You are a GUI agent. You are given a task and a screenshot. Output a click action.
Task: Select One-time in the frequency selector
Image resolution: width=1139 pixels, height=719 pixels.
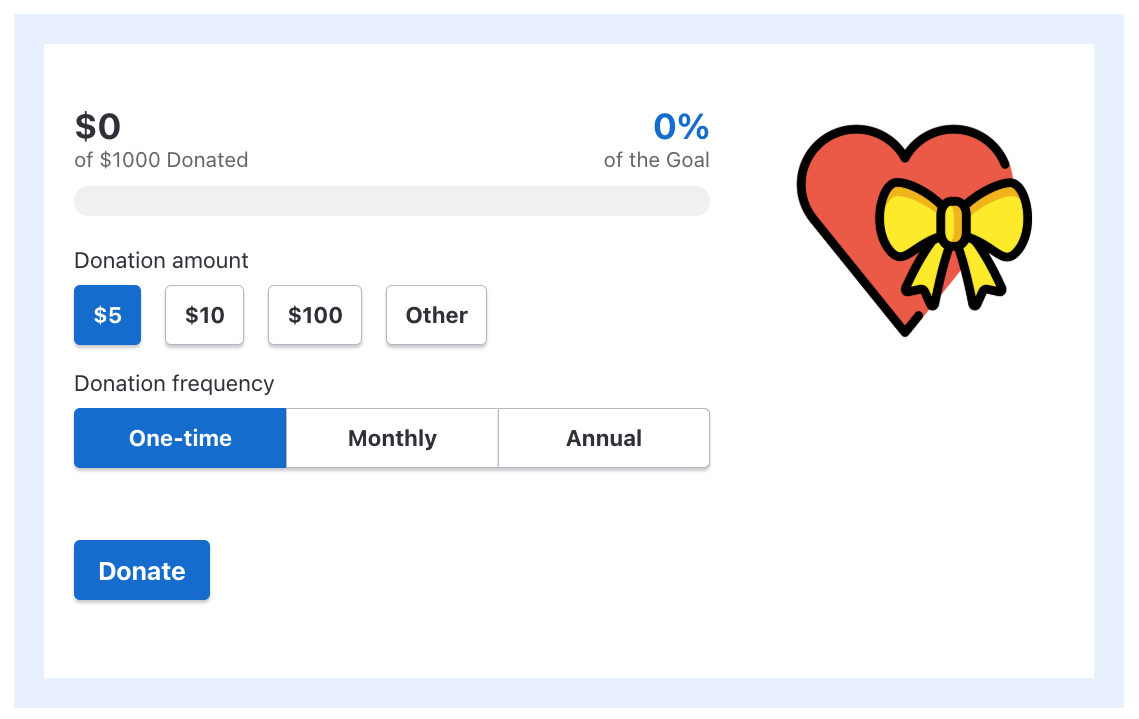click(x=180, y=437)
